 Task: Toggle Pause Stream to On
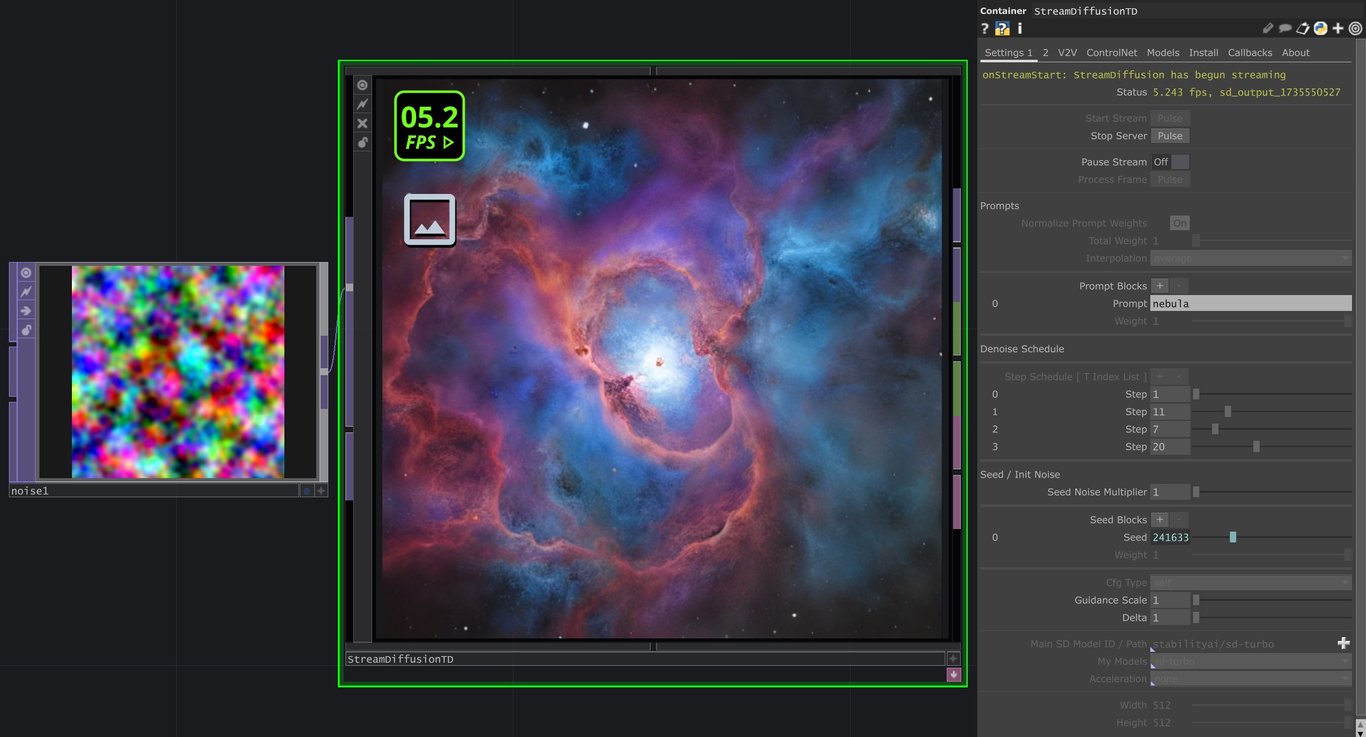click(x=1180, y=161)
